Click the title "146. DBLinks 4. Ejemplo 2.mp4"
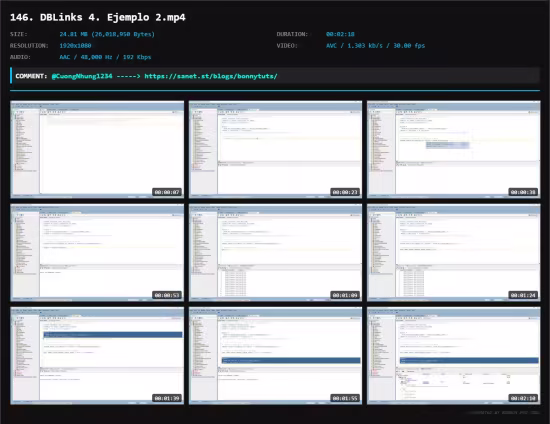 [x=98, y=17]
